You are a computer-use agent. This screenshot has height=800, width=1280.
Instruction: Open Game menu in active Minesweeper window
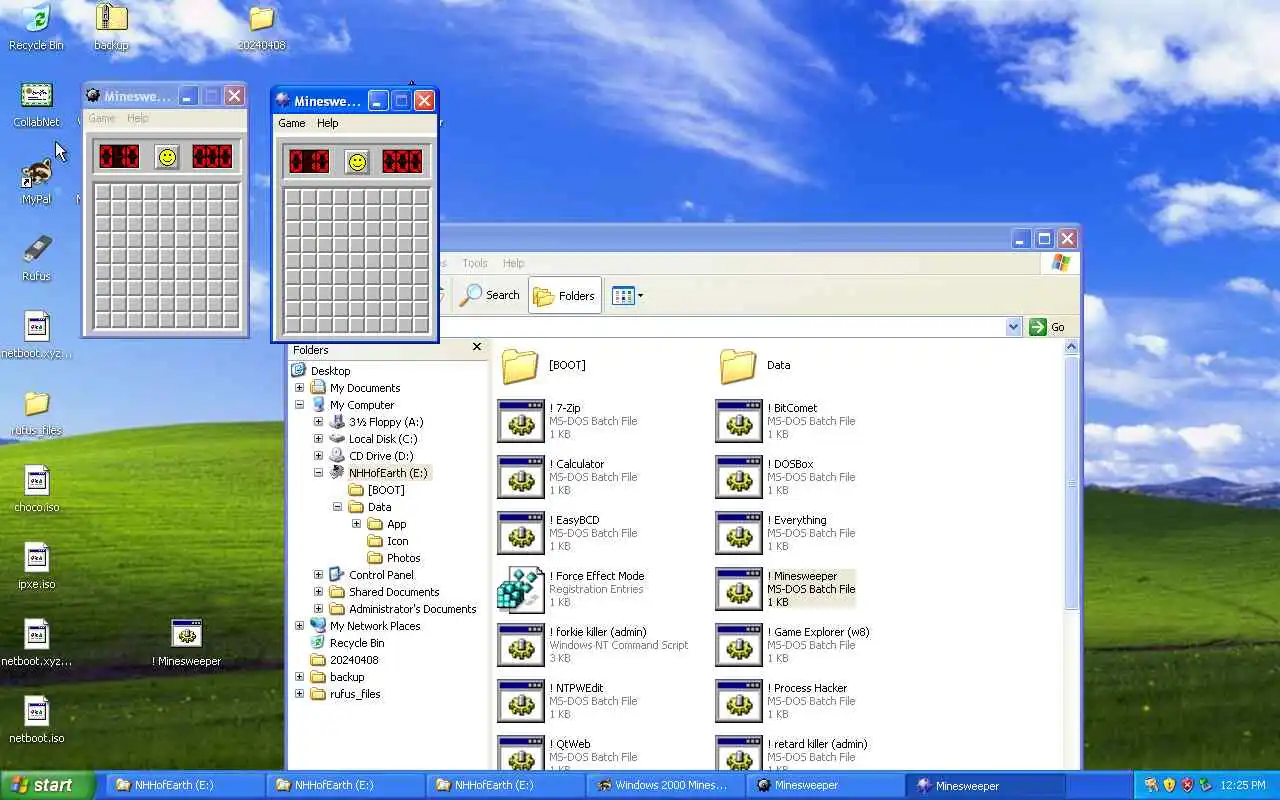click(292, 123)
